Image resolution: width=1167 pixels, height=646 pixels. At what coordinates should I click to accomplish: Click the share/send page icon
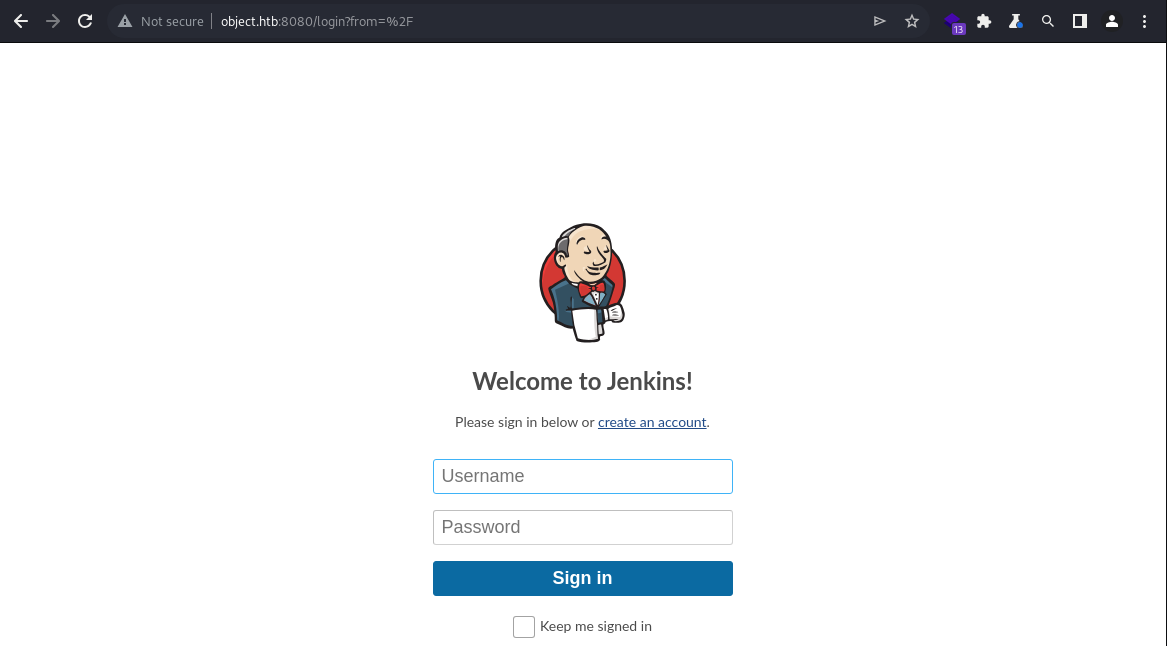880,21
